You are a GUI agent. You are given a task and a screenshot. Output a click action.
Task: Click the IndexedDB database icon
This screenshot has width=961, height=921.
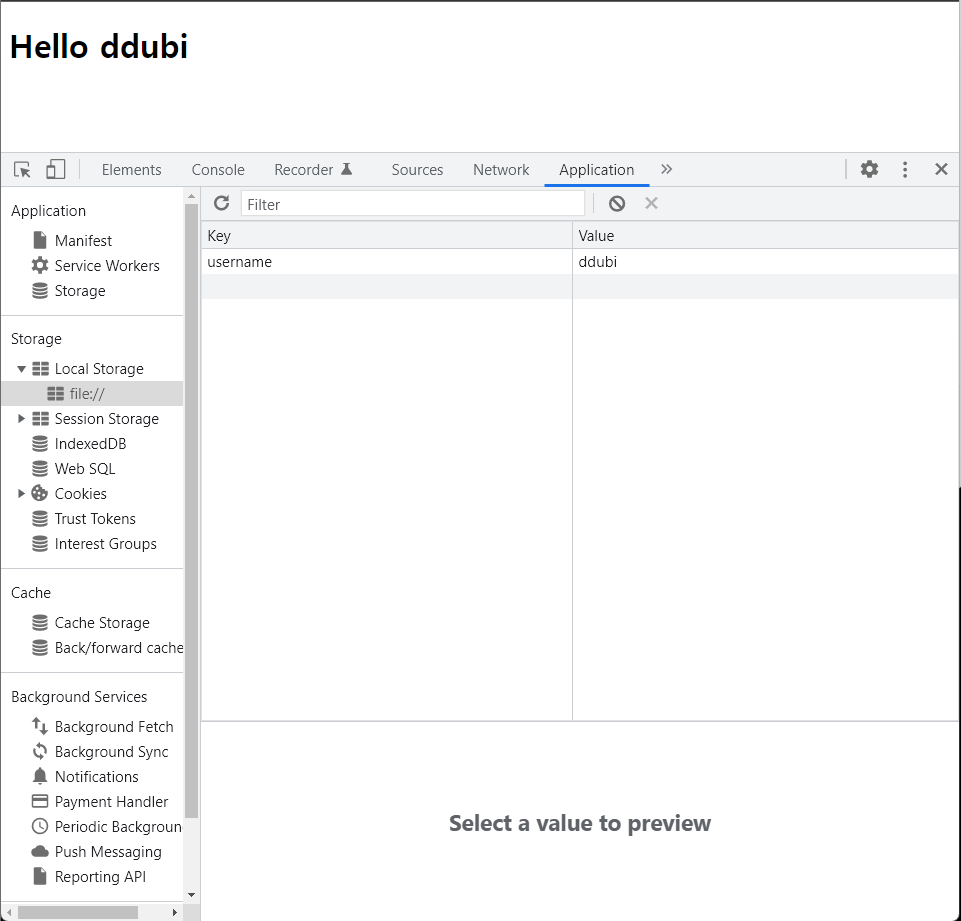pyautogui.click(x=40, y=444)
